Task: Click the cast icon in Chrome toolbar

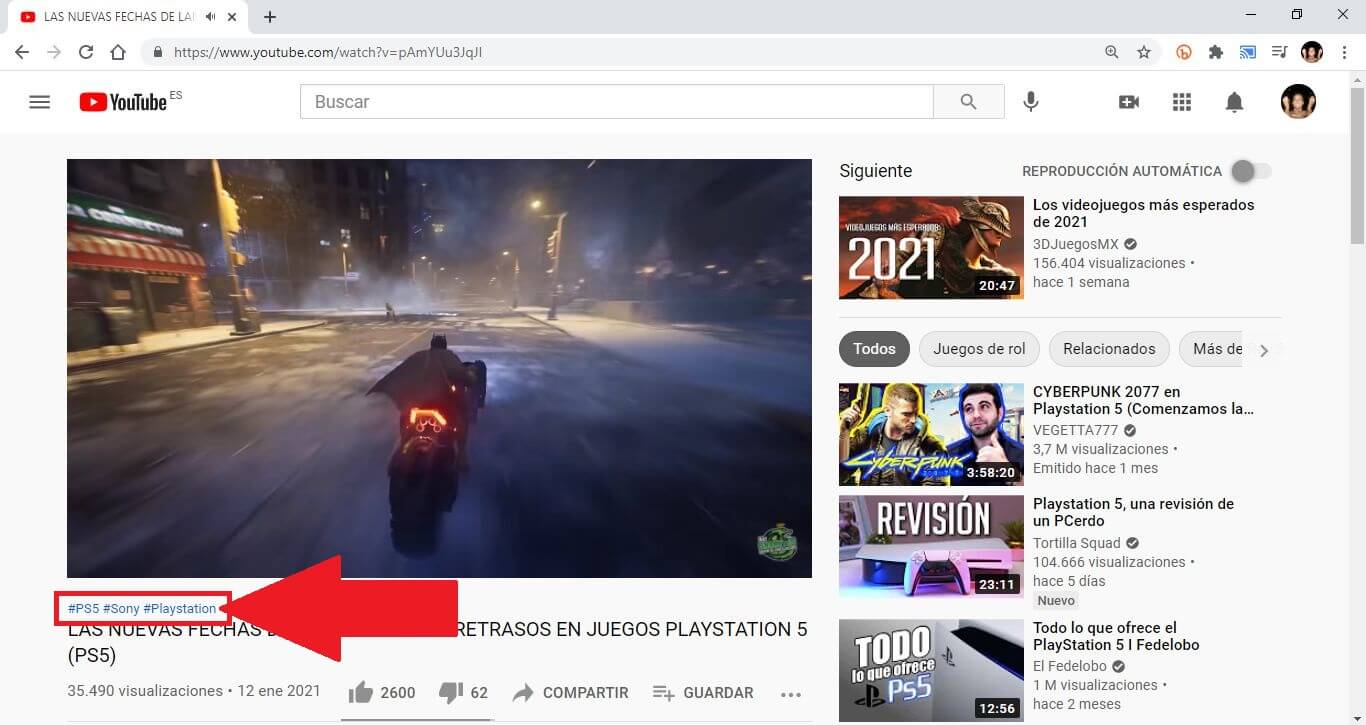Action: (1248, 52)
